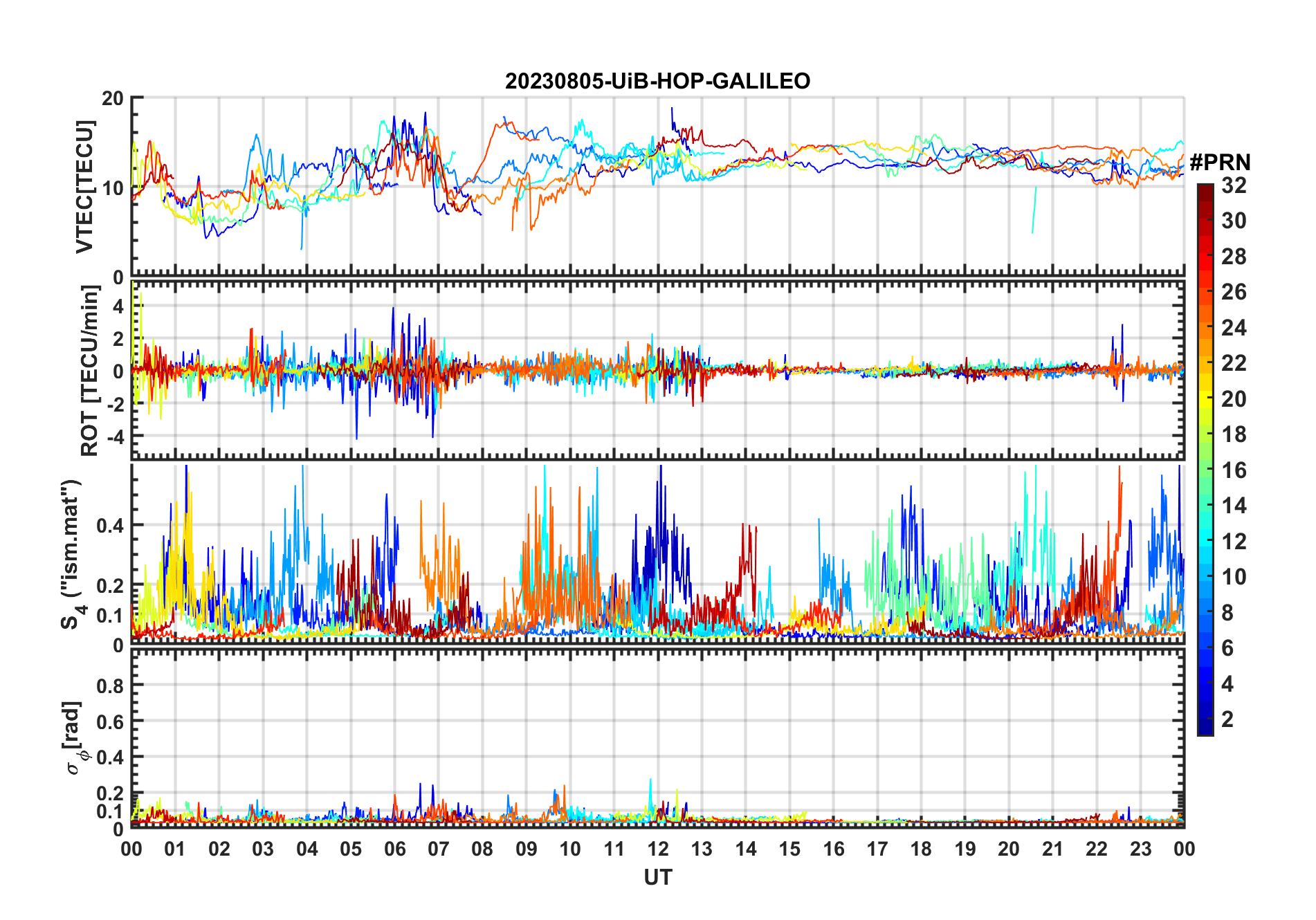1316x920 pixels.
Task: Click the blue ROT spike near 22:30 UT
Action: tap(1122, 363)
